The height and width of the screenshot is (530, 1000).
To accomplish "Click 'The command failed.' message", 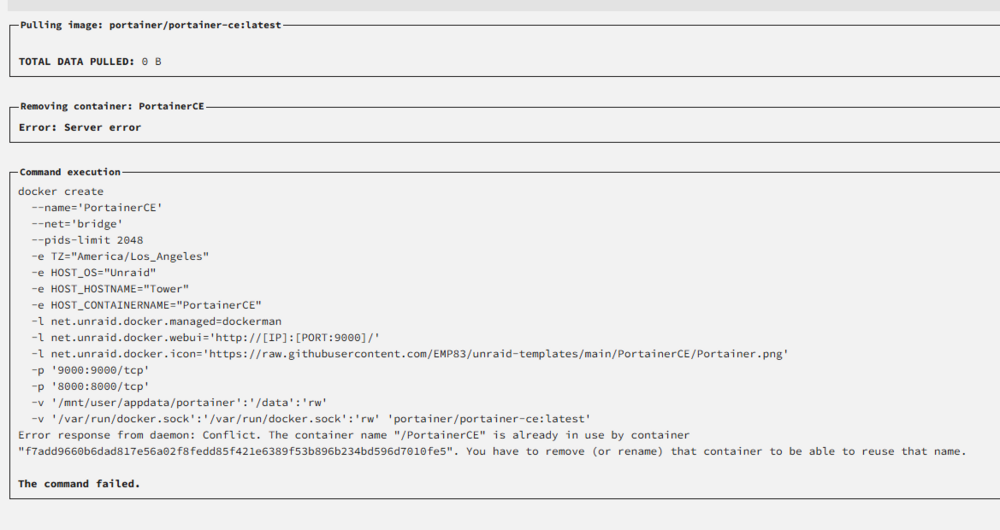I will [x=79, y=483].
